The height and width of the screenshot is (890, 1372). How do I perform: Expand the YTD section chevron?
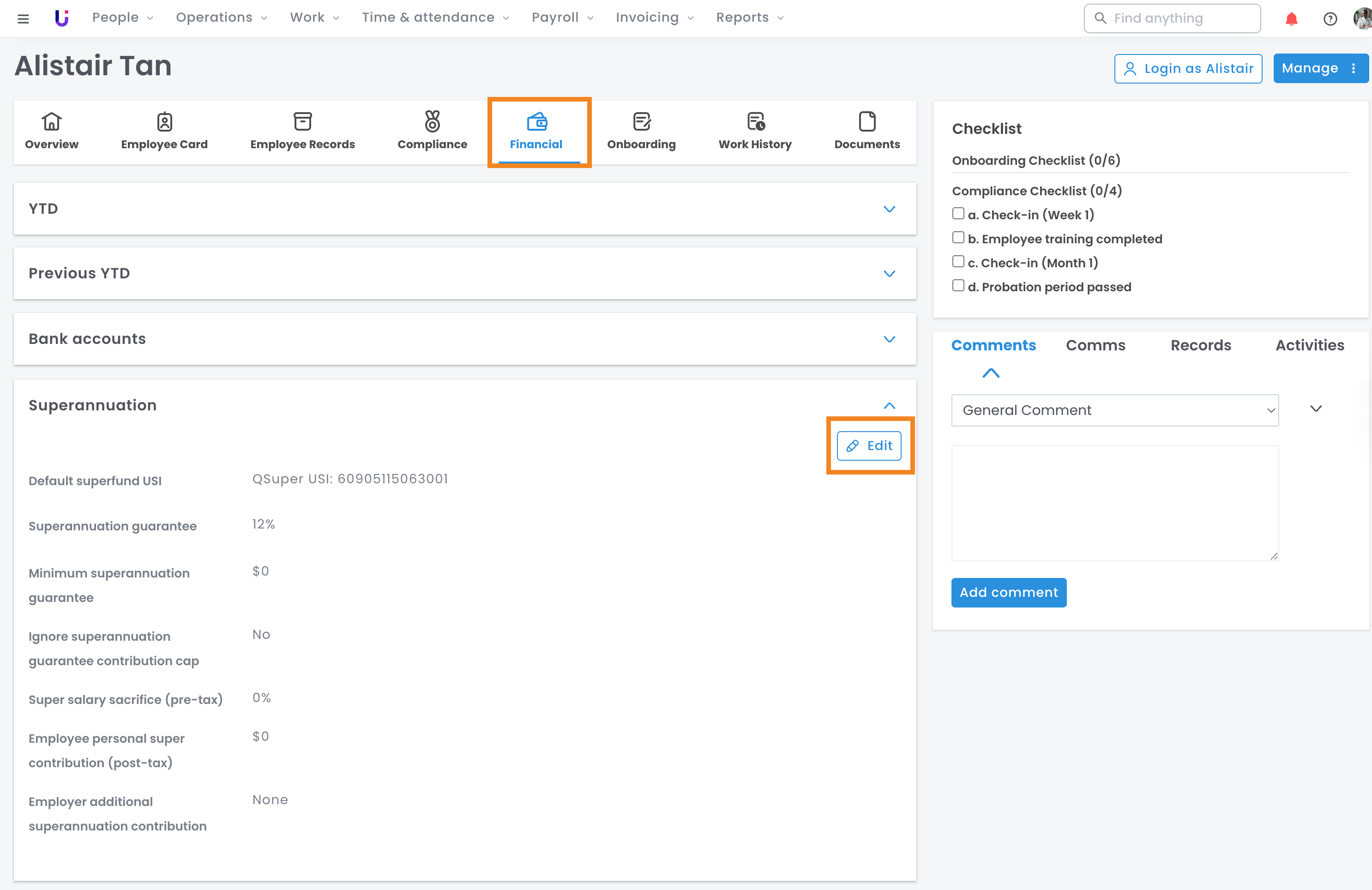pos(889,209)
